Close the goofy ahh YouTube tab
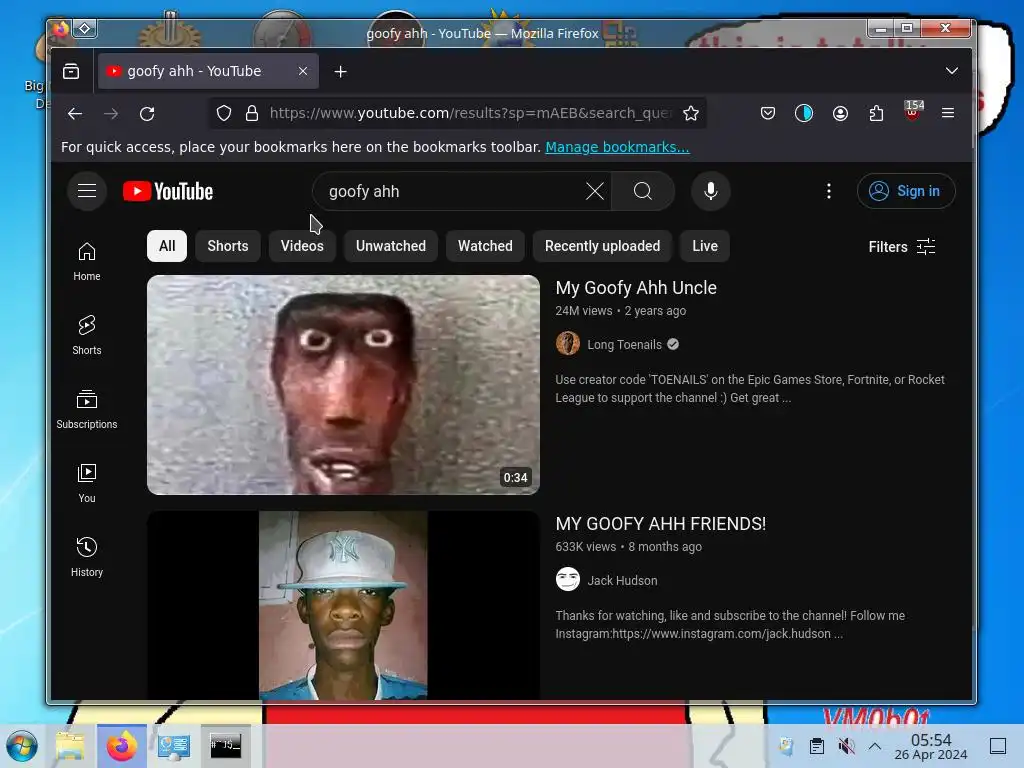Image resolution: width=1024 pixels, height=768 pixels. [x=303, y=71]
